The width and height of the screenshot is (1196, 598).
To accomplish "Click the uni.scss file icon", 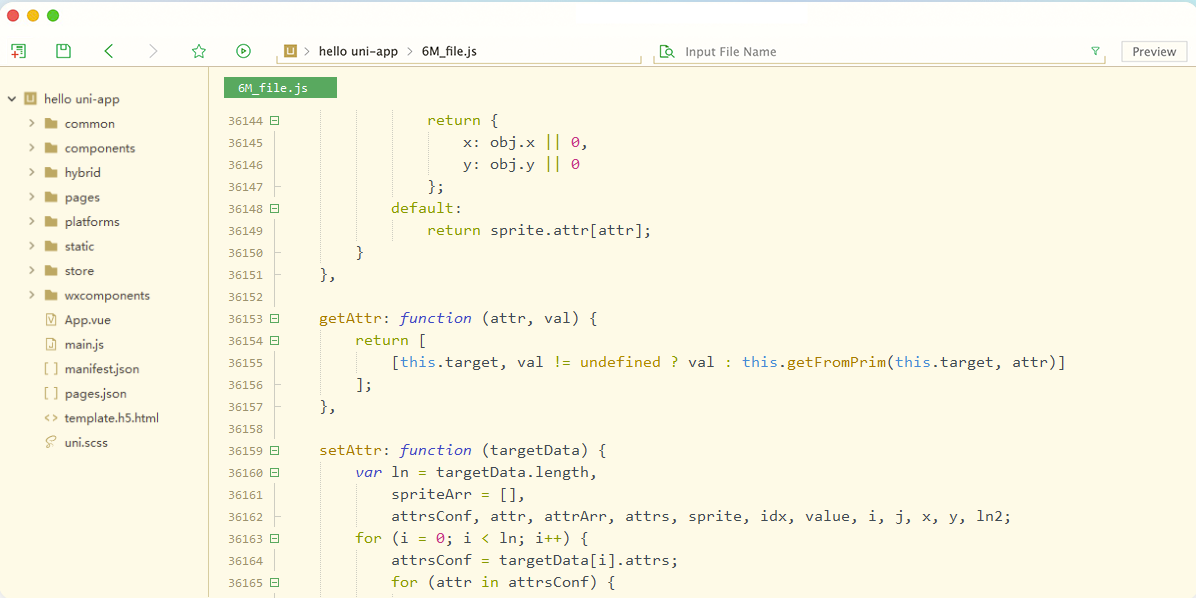I will tap(51, 442).
